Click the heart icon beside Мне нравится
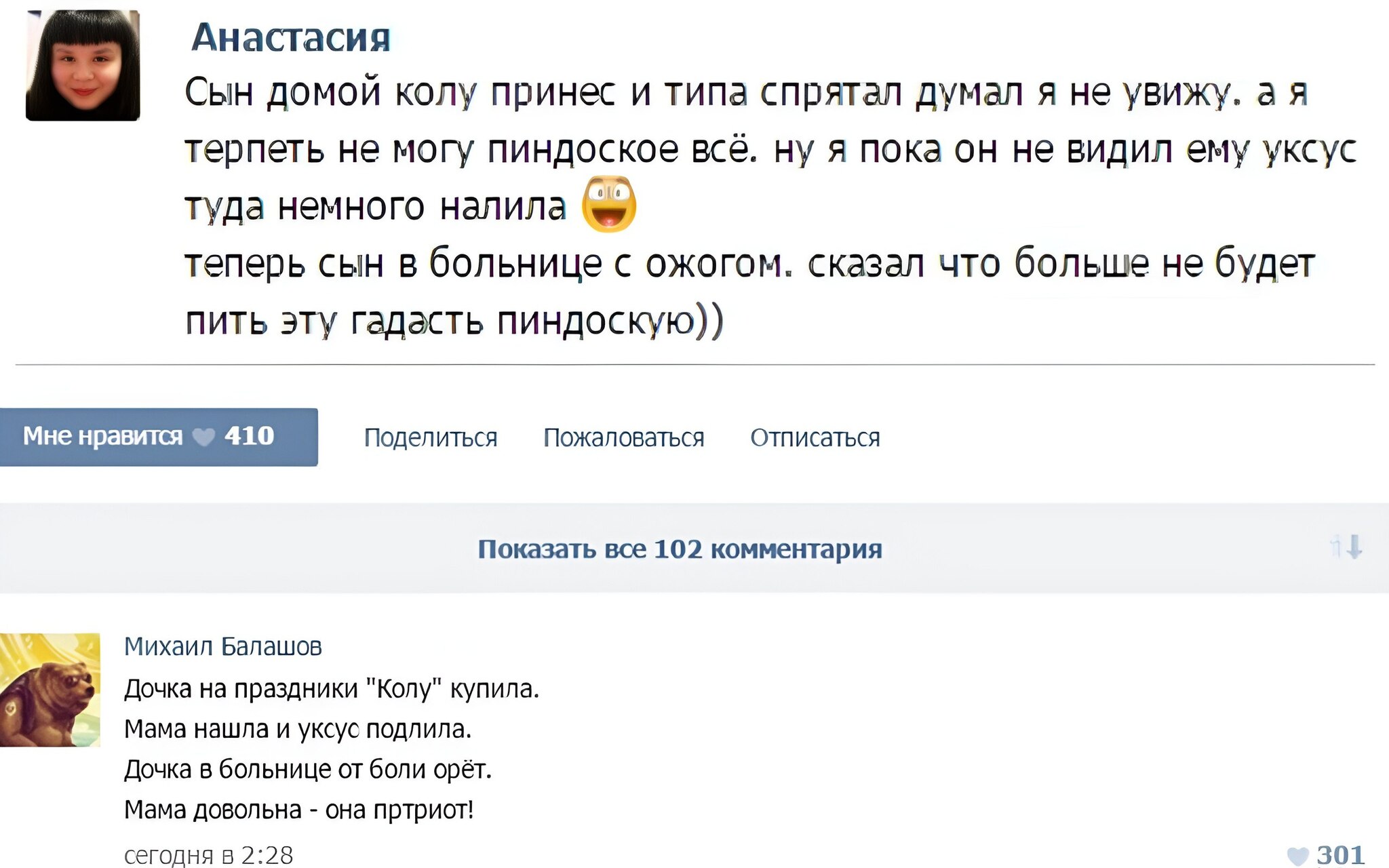 coord(203,437)
